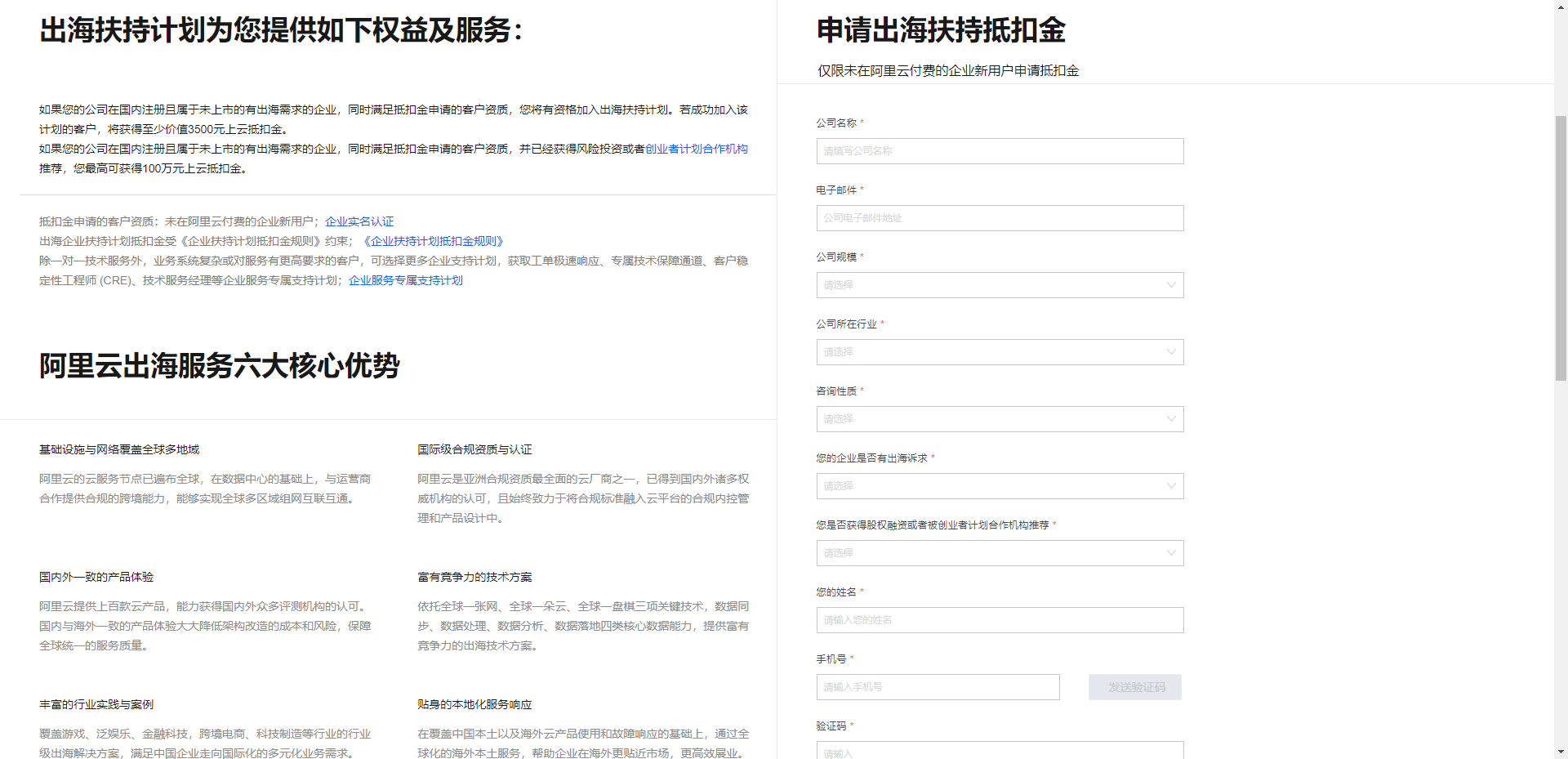Click the scrollbar down arrow
The width and height of the screenshot is (1568, 759).
tap(1561, 752)
